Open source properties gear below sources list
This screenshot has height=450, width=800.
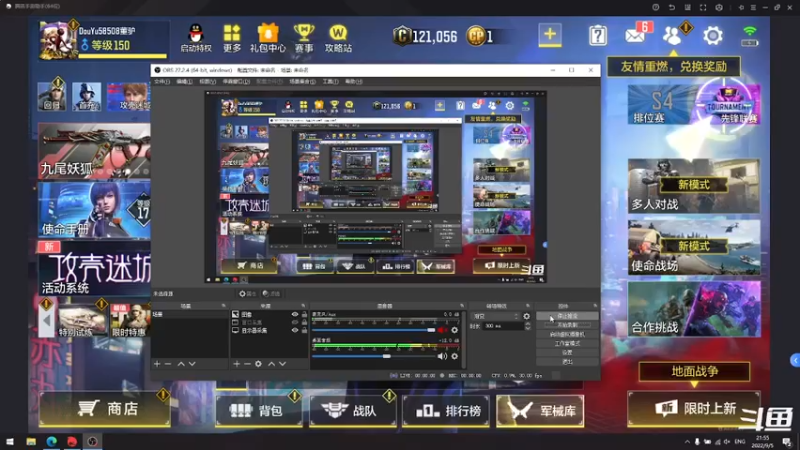click(258, 364)
